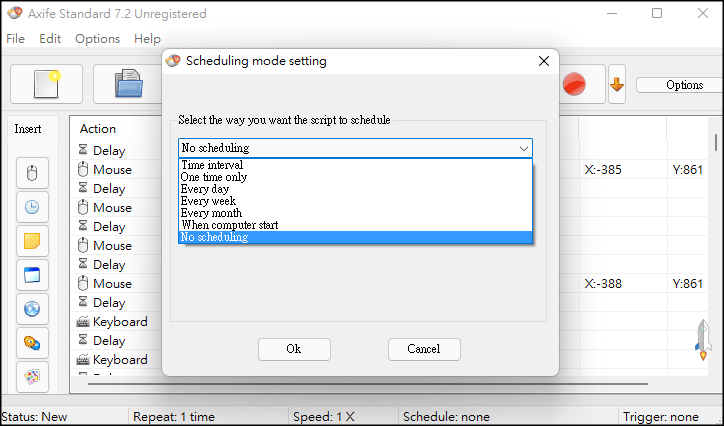The width and height of the screenshot is (724, 426).
Task: Click the globe web insert icon
Action: point(32,309)
